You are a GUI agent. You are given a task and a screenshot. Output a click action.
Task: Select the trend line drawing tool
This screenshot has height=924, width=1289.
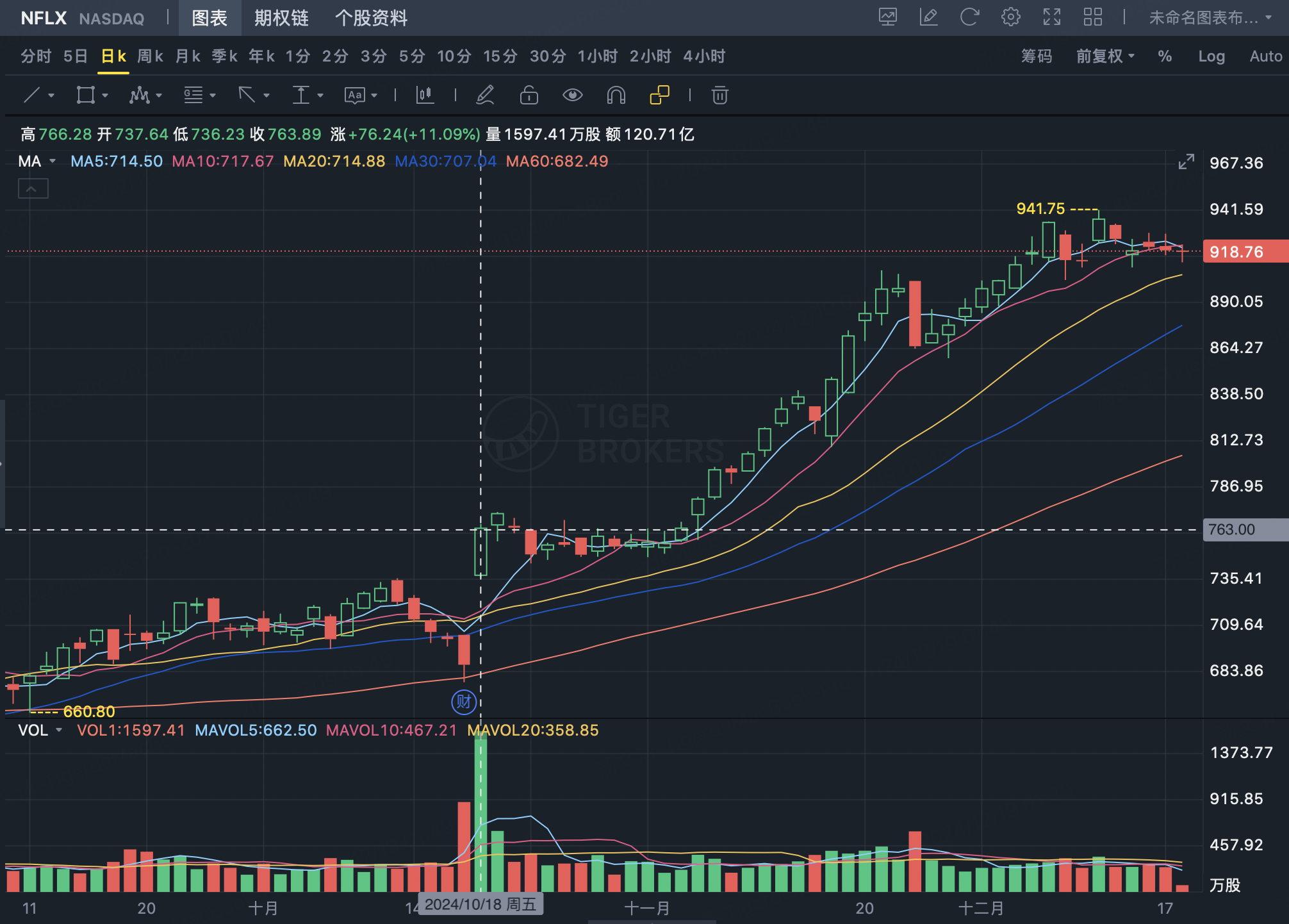coord(31,95)
